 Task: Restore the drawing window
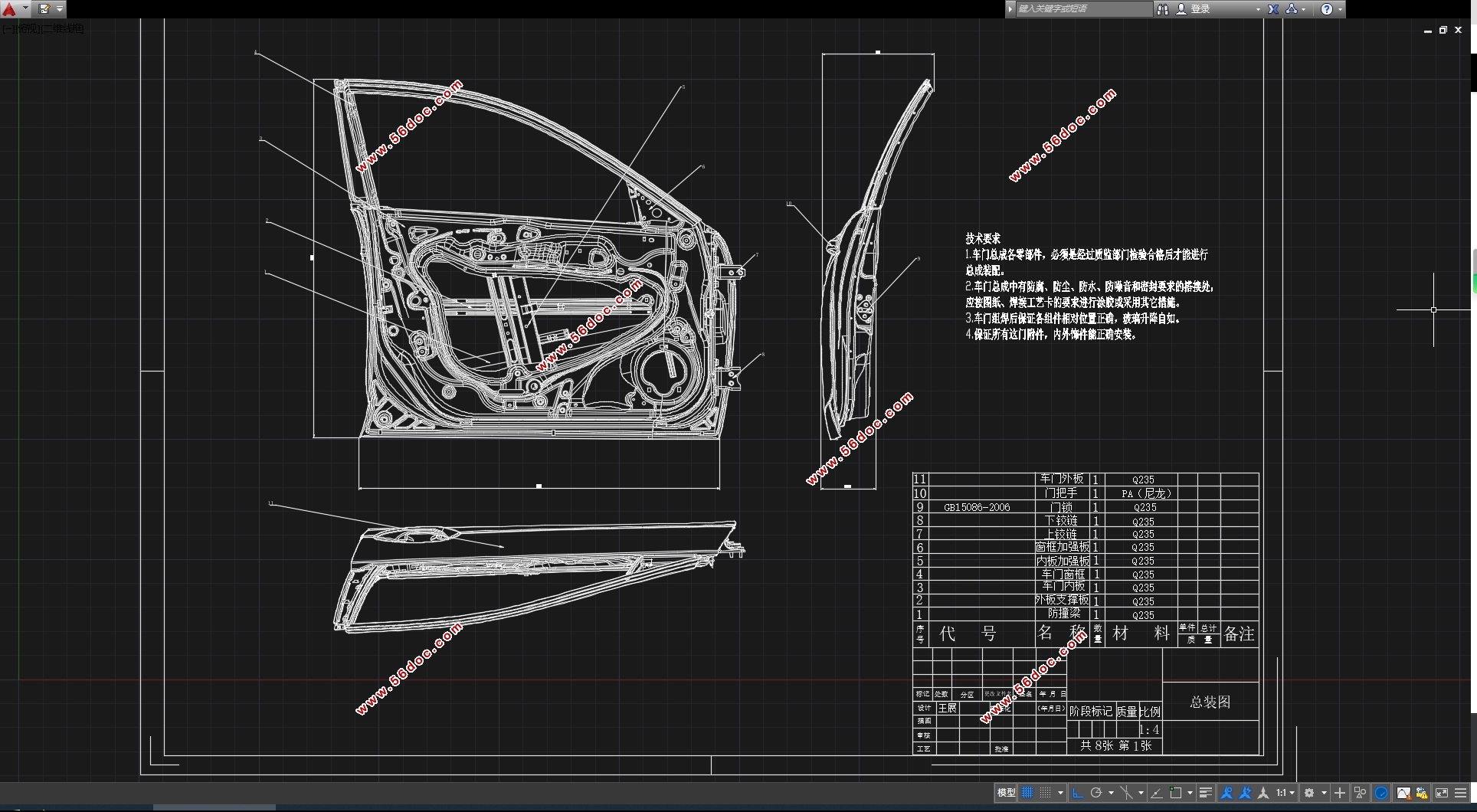click(1443, 31)
